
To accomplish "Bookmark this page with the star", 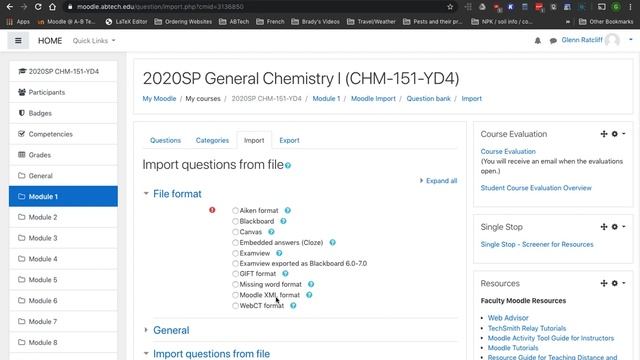I will pos(450,7).
